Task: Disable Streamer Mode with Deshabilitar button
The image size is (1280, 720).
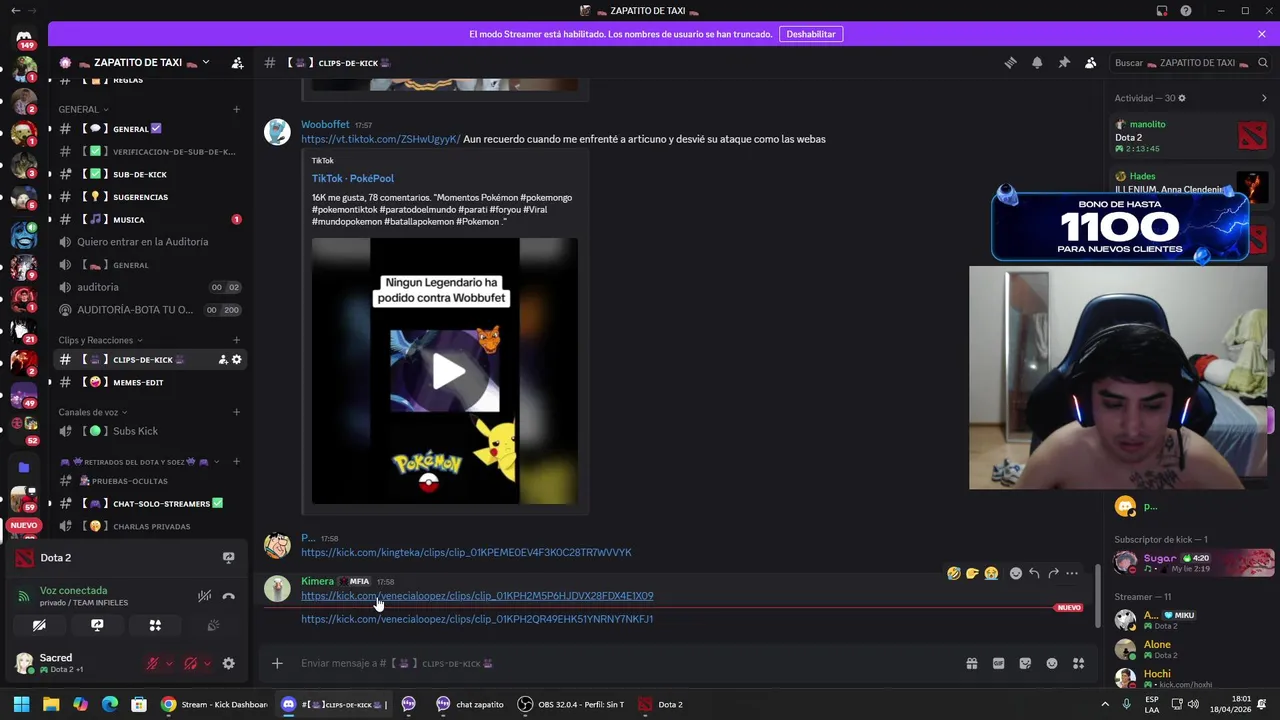Action: (811, 34)
